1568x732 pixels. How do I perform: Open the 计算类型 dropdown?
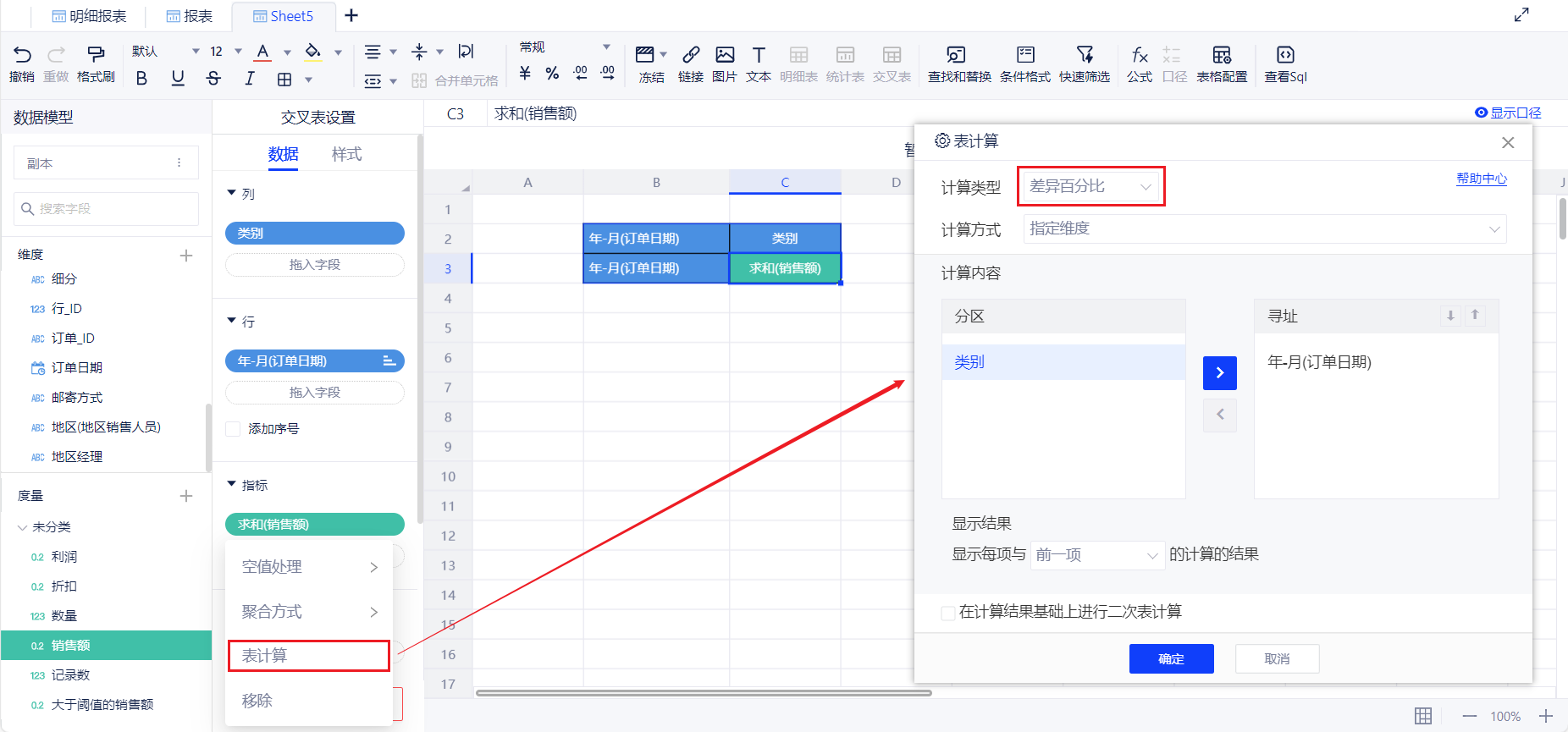point(1090,186)
